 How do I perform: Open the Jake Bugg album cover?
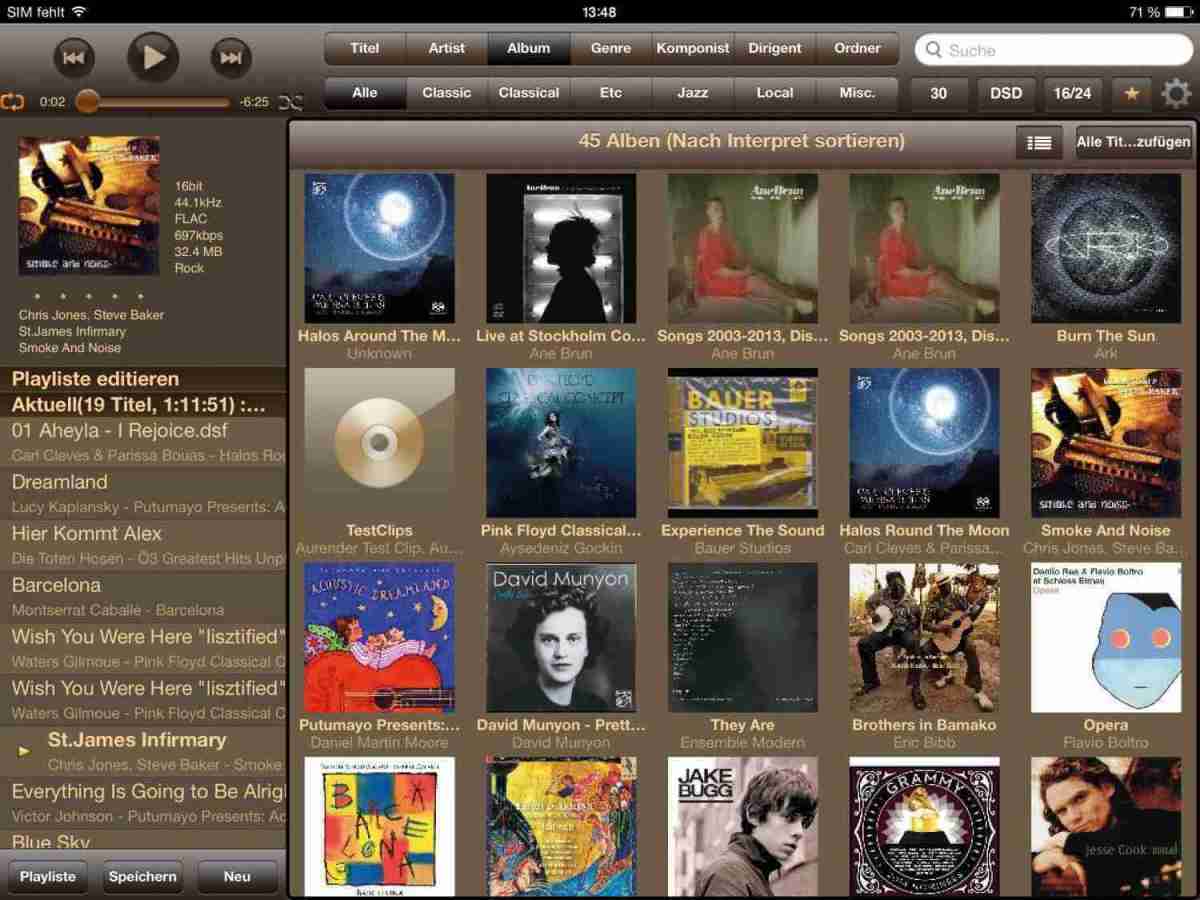(743, 826)
